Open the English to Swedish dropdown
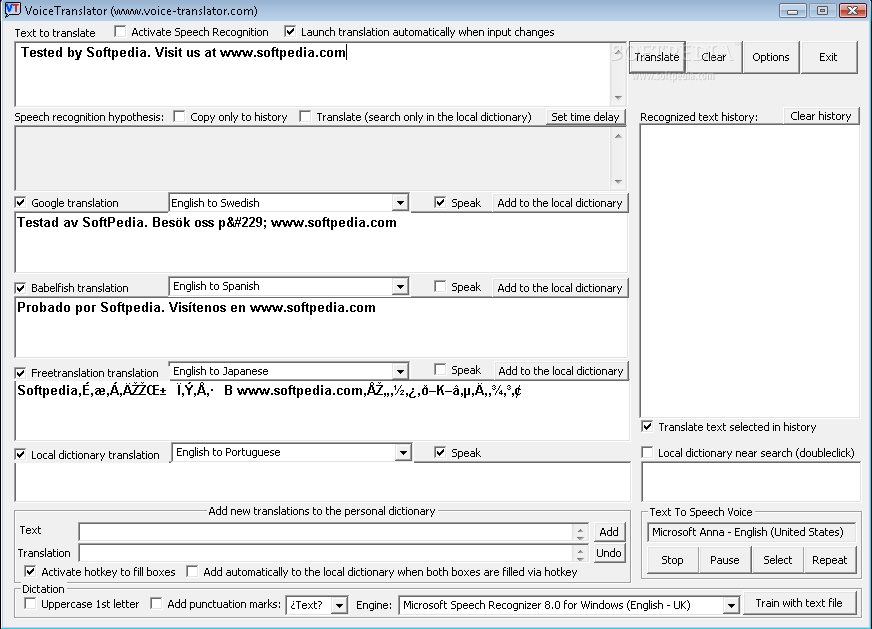The height and width of the screenshot is (629, 872). pyautogui.click(x=400, y=203)
